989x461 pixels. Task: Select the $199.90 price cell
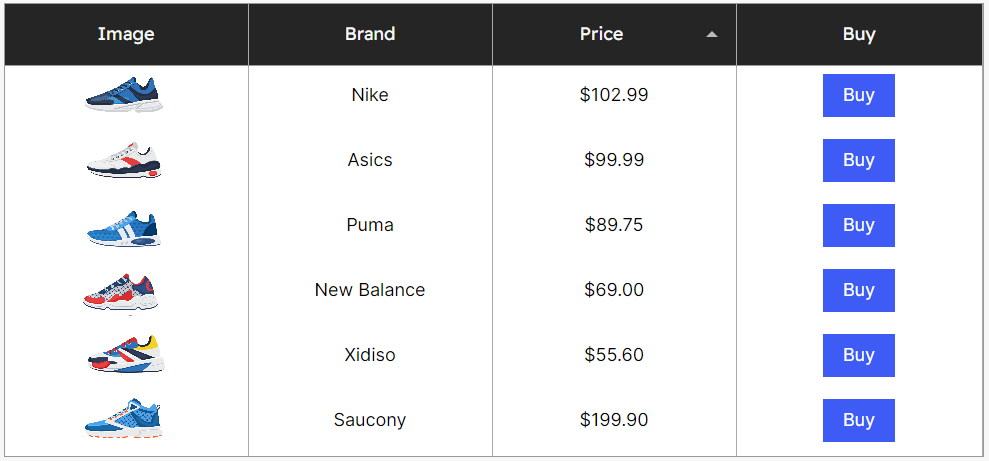pyautogui.click(x=614, y=420)
